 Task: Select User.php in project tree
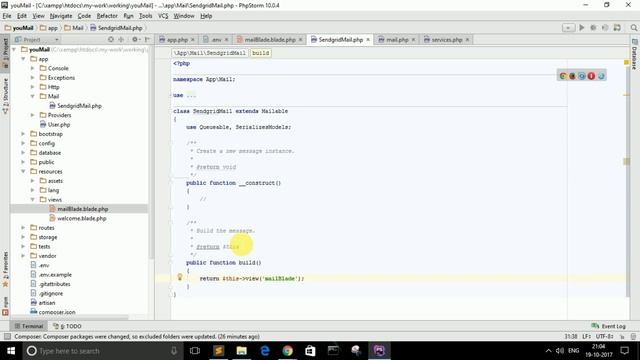[55, 124]
